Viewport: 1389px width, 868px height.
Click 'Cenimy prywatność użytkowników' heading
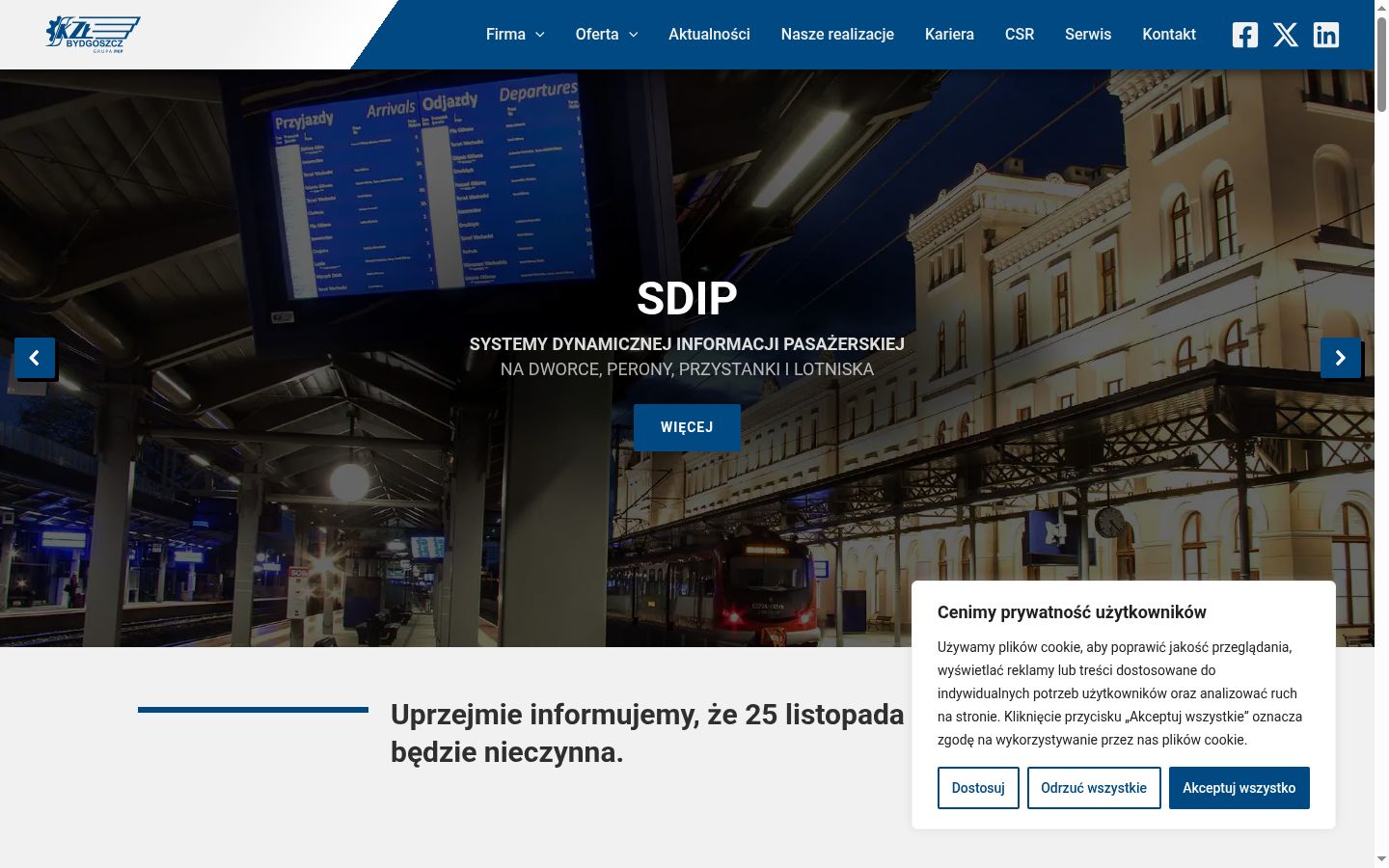[x=1072, y=612]
